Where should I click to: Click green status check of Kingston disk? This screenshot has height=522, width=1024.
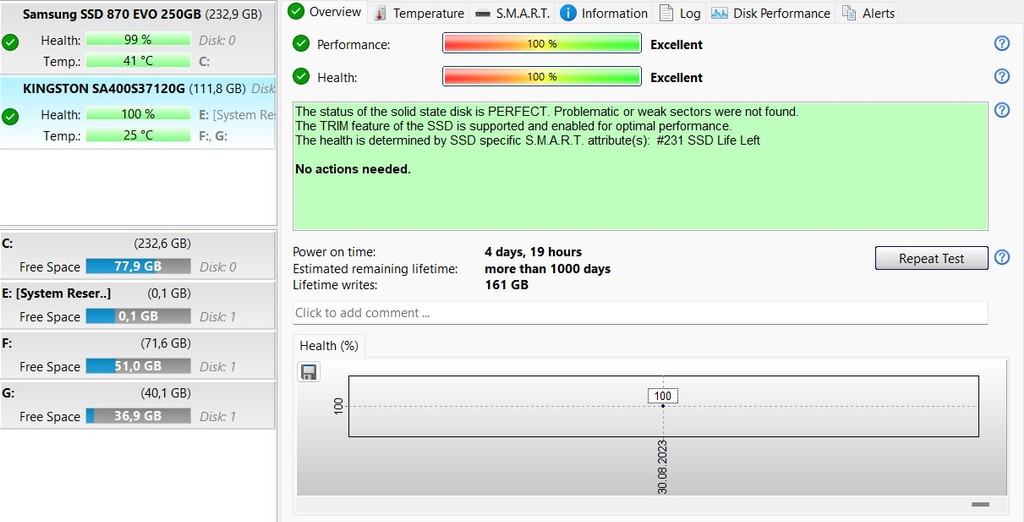(x=10, y=117)
